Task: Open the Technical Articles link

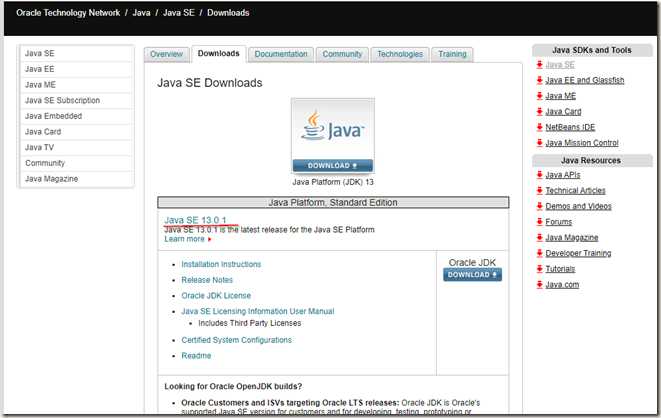Action: (575, 190)
